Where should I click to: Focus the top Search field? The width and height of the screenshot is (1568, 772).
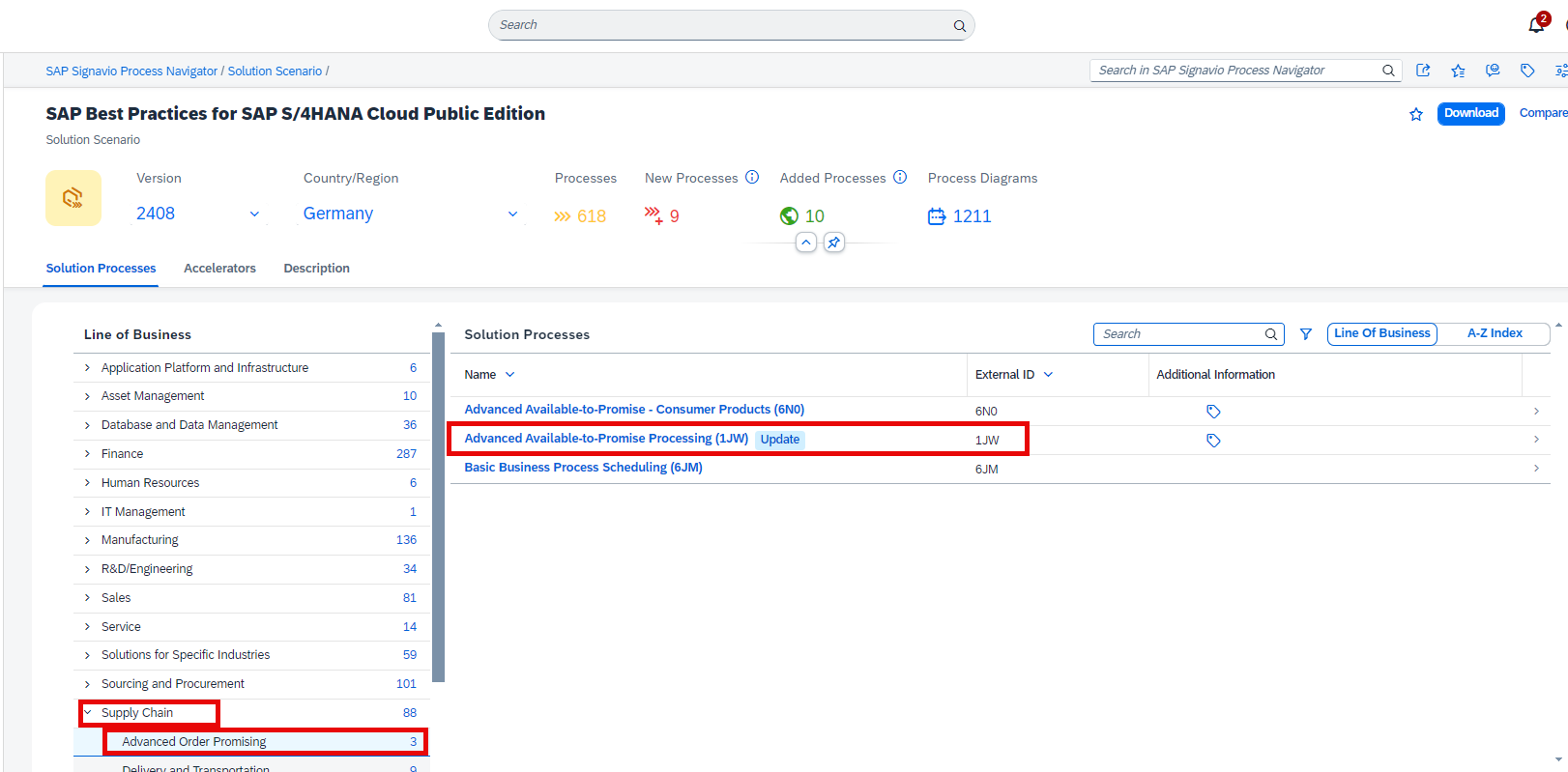point(731,25)
